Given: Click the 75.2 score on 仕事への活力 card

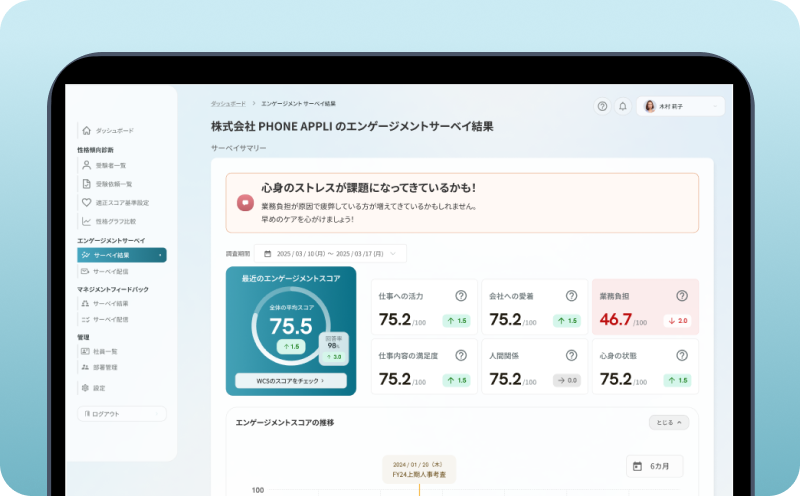Looking at the screenshot, I should [394, 319].
